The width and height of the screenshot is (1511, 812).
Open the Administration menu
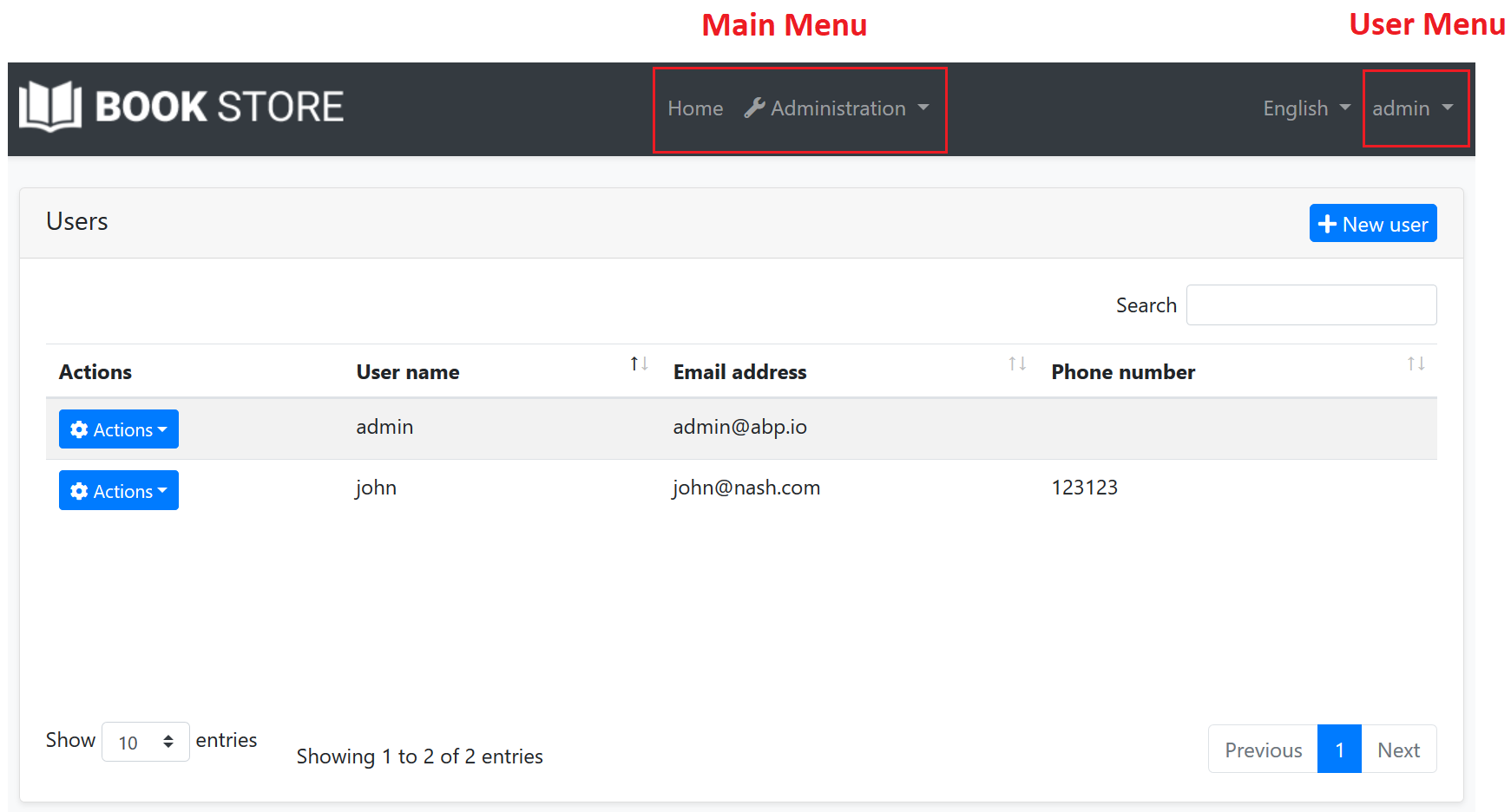coord(837,108)
